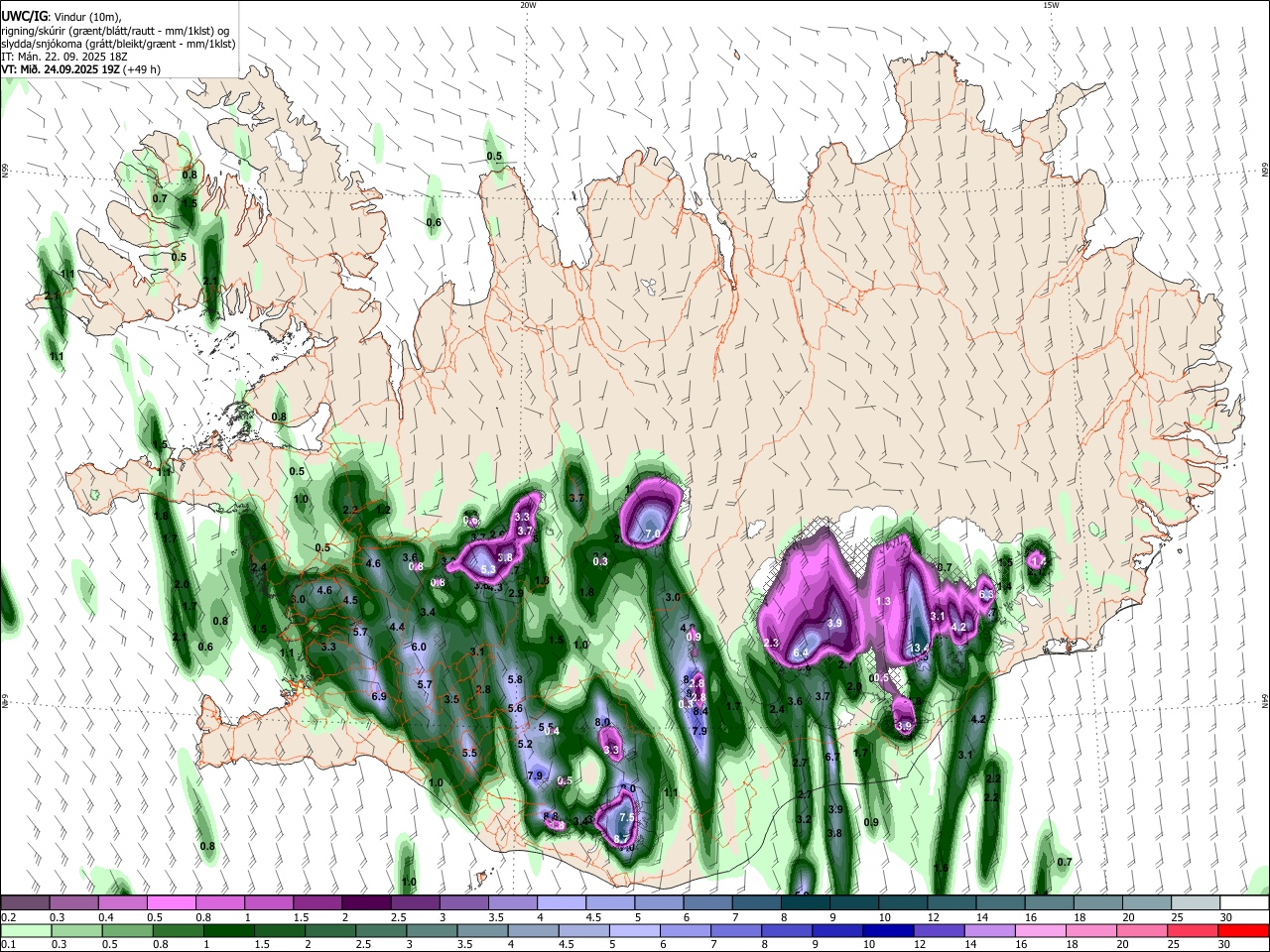Click the '13.4' precipitation value on the map
This screenshot has width=1270, height=952.
919,648
